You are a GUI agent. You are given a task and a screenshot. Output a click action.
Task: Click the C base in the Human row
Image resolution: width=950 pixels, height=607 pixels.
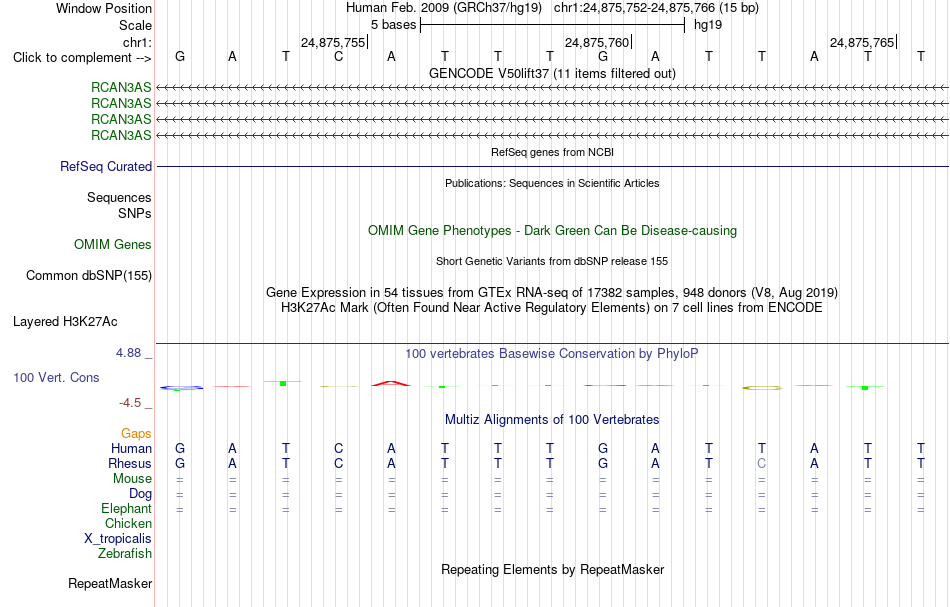(338, 448)
